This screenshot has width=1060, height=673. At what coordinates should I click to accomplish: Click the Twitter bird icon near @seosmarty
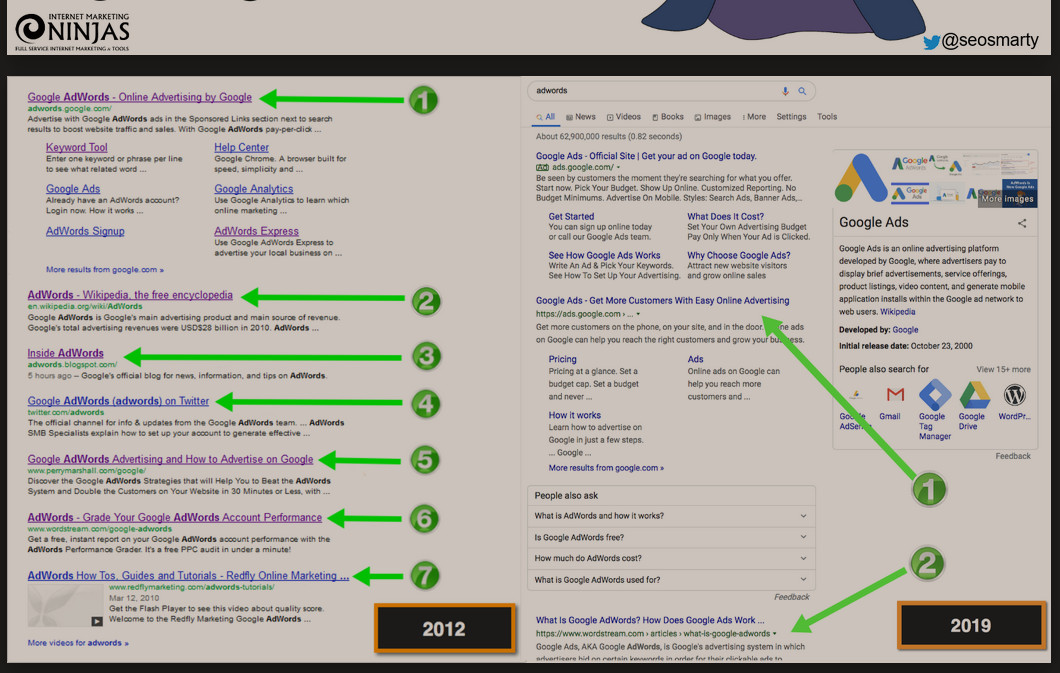pyautogui.click(x=932, y=43)
